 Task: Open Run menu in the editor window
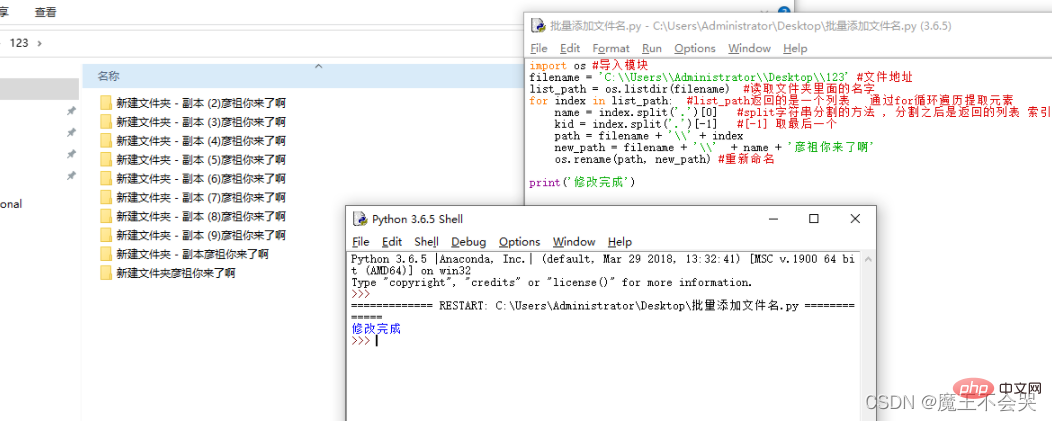[651, 48]
